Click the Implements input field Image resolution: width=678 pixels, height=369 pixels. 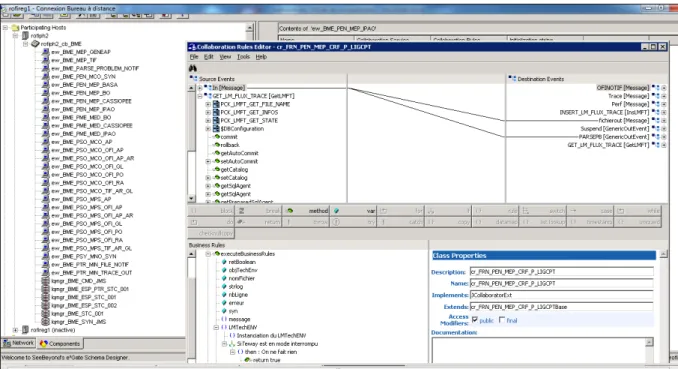coord(561,295)
